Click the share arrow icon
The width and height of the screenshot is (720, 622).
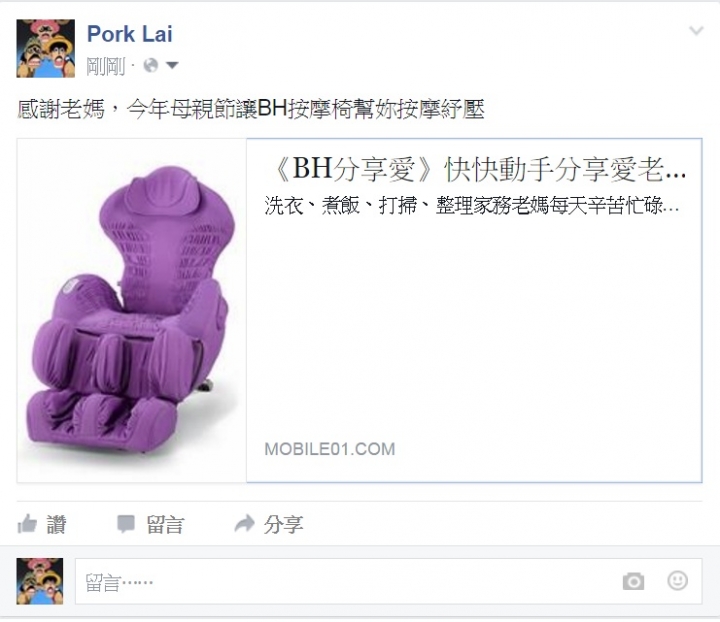pyautogui.click(x=244, y=523)
